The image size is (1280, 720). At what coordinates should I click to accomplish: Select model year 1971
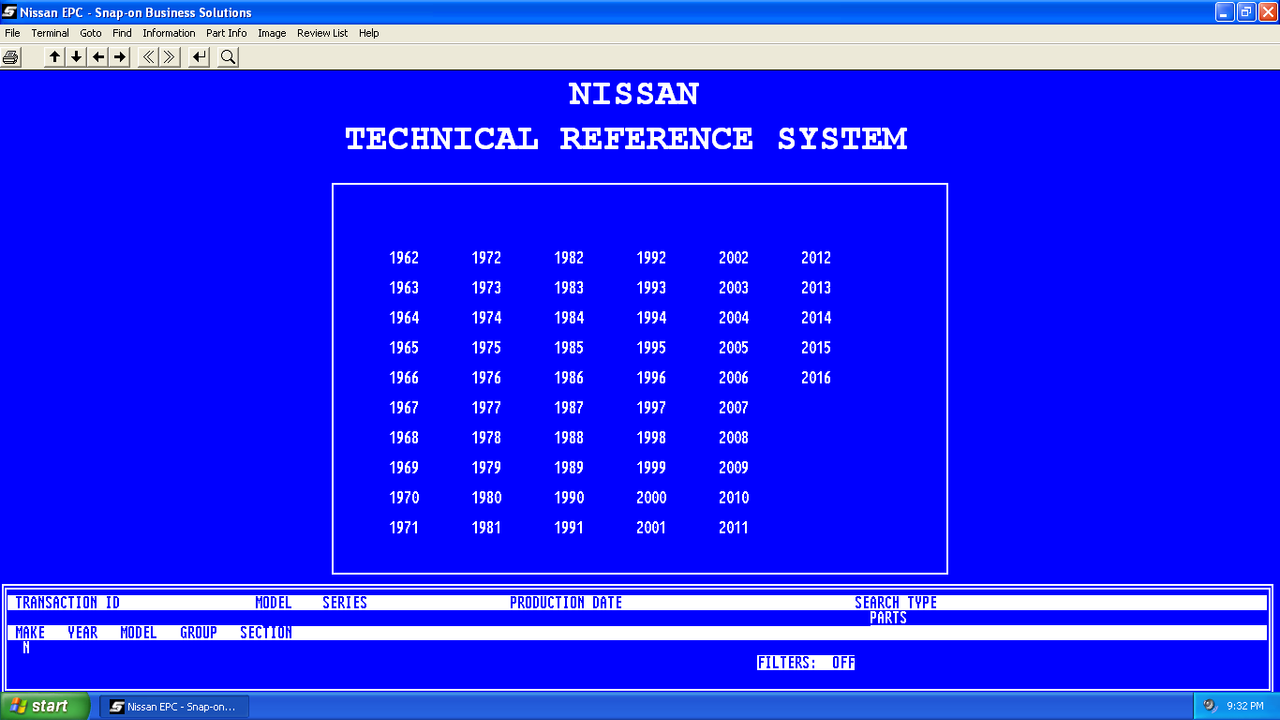pos(404,528)
